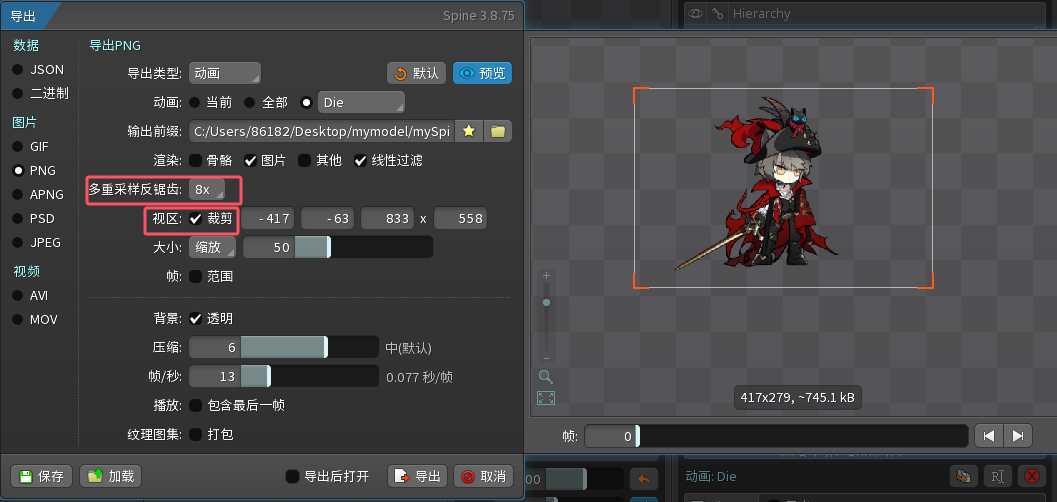Open 导出类型 dropdown showing 动画

224,73
